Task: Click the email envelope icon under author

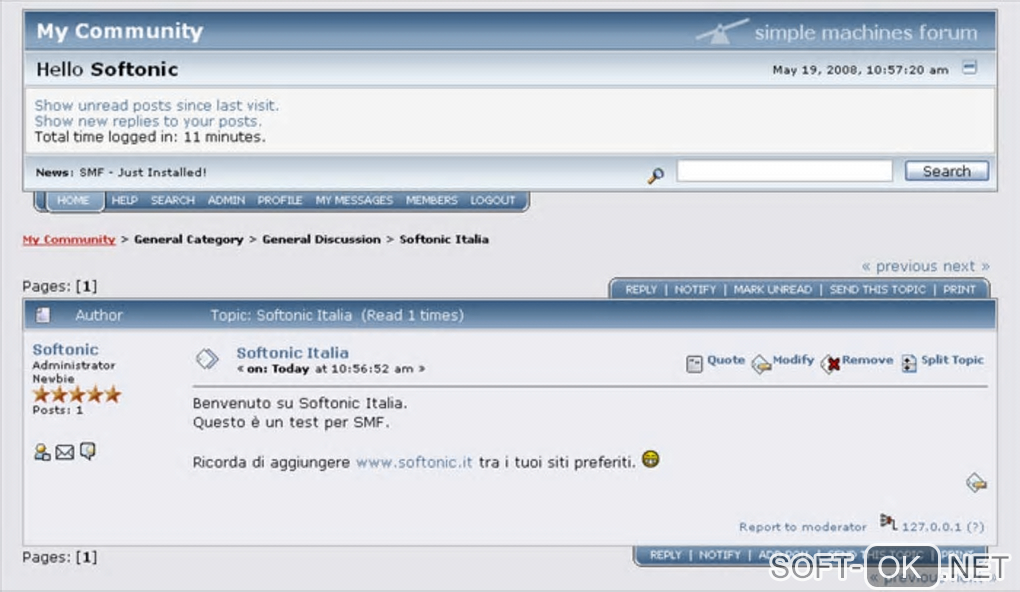Action: pyautogui.click(x=64, y=451)
